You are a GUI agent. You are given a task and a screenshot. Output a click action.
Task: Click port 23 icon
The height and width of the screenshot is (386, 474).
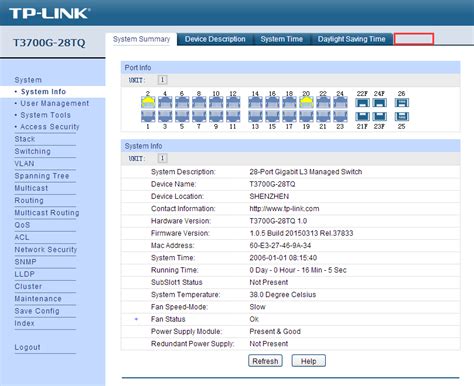pyautogui.click(x=340, y=116)
